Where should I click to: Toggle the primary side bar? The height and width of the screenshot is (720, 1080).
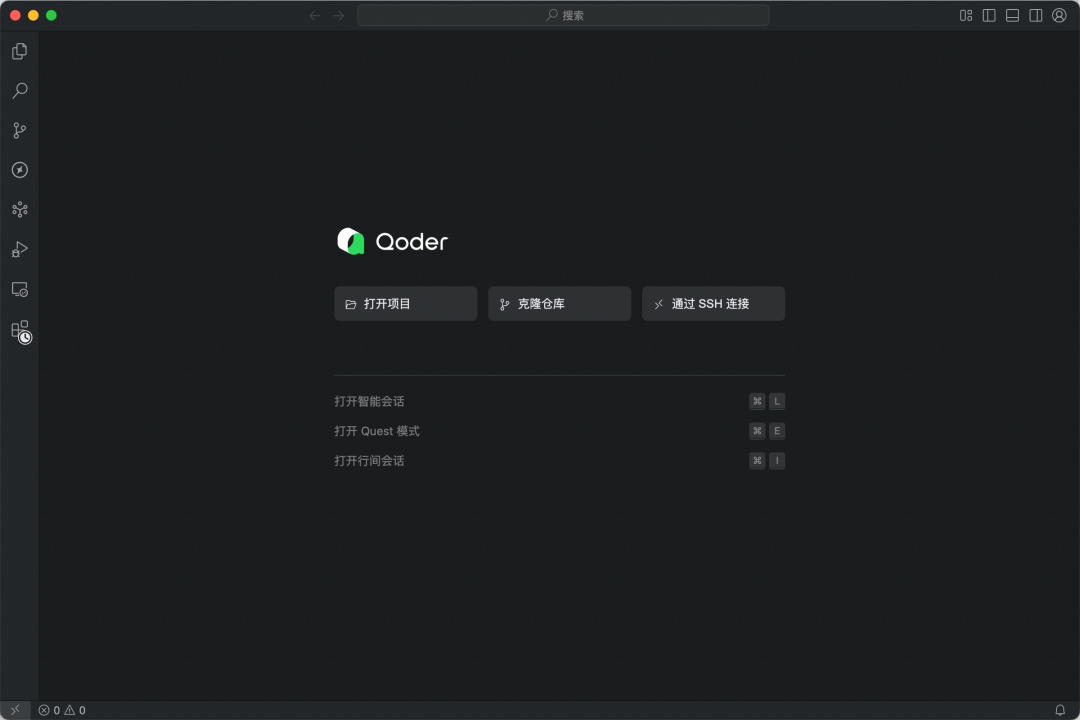[x=989, y=15]
